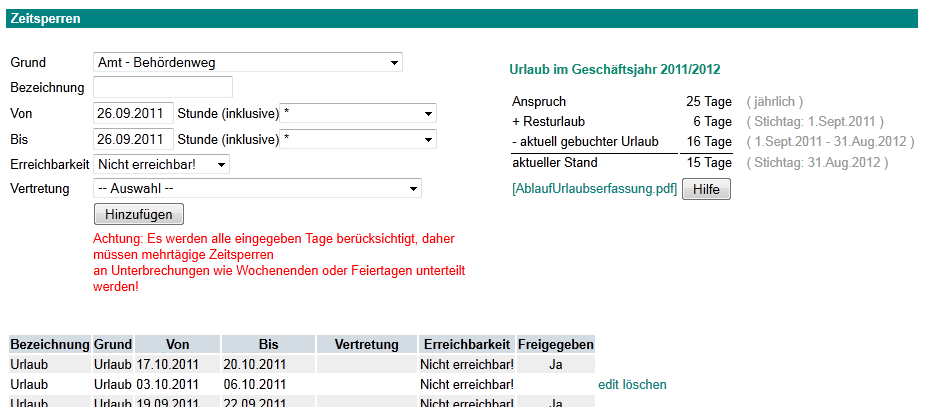Click the Erreichbarkeit column header
The image size is (931, 407).
coord(467,345)
